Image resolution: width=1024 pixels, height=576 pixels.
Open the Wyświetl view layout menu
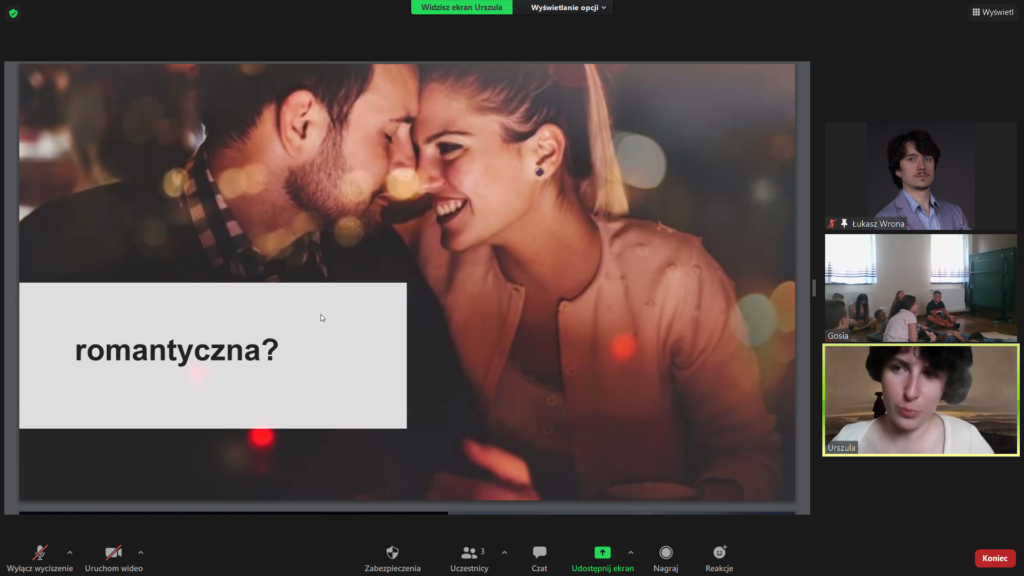pyautogui.click(x=992, y=12)
